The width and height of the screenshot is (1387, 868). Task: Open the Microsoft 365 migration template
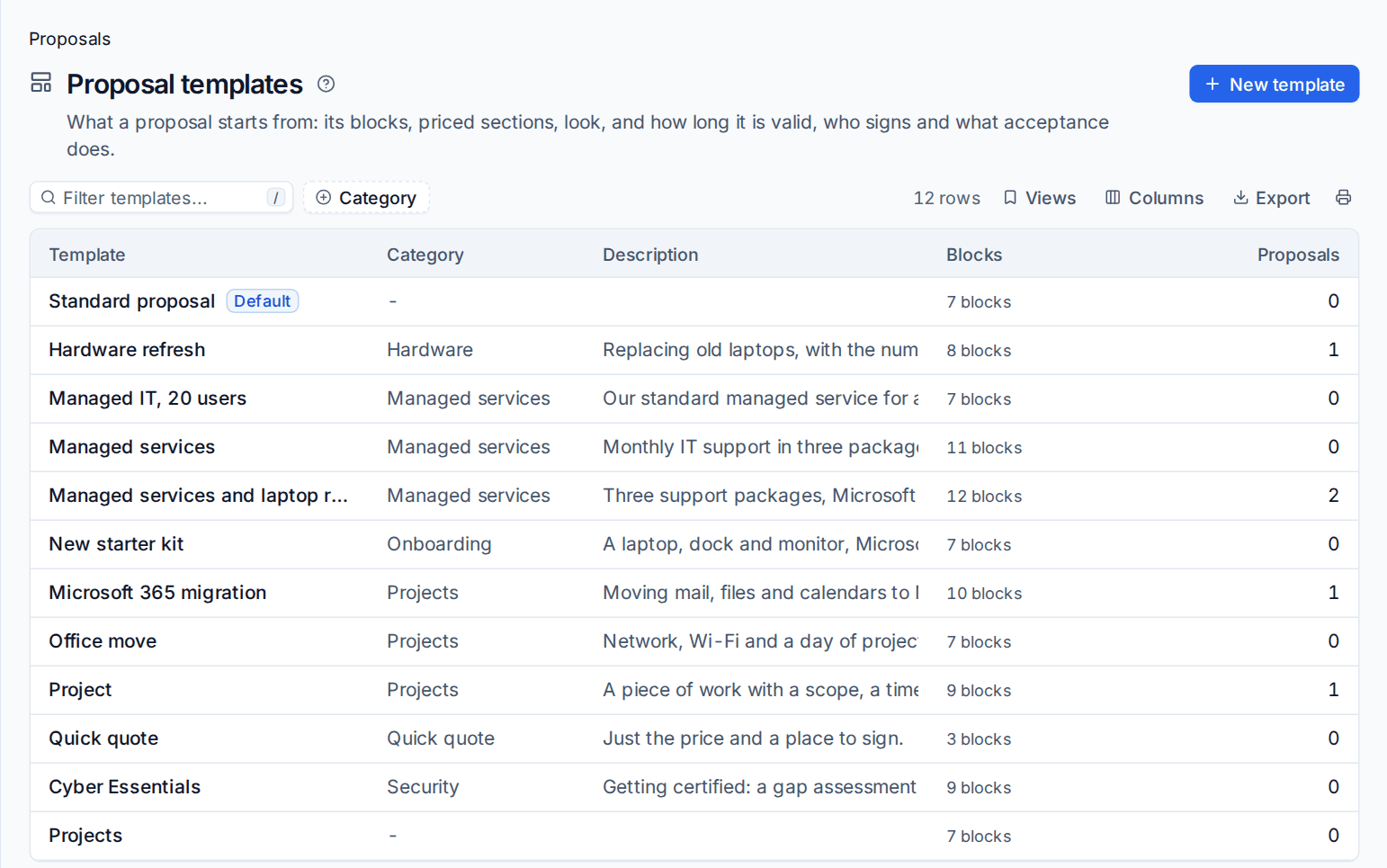point(157,593)
